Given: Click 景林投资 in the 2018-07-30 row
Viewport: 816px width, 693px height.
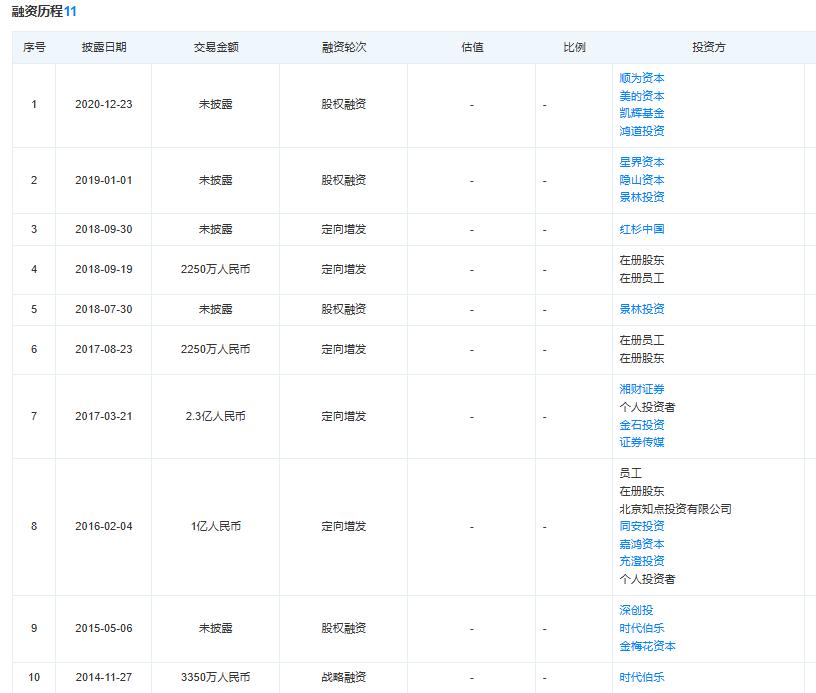Looking at the screenshot, I should (642, 309).
